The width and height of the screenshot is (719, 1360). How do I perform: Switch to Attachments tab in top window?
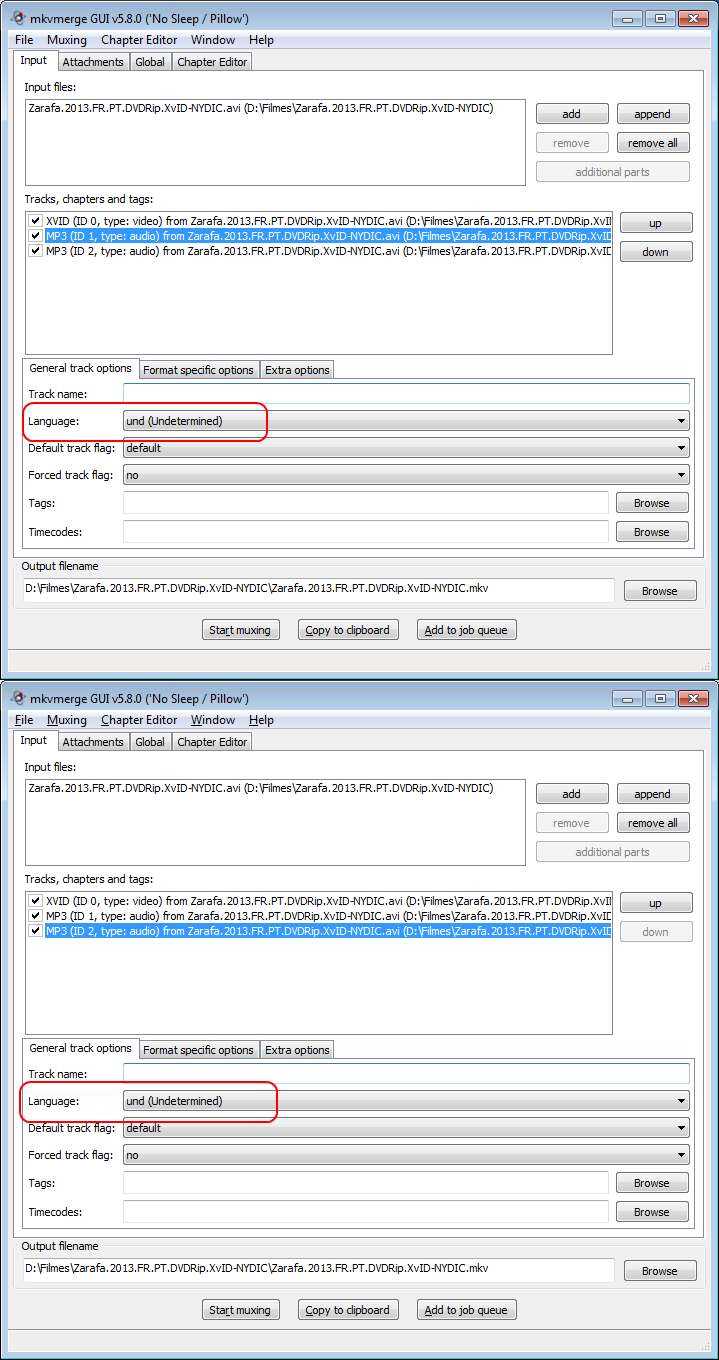coord(93,62)
